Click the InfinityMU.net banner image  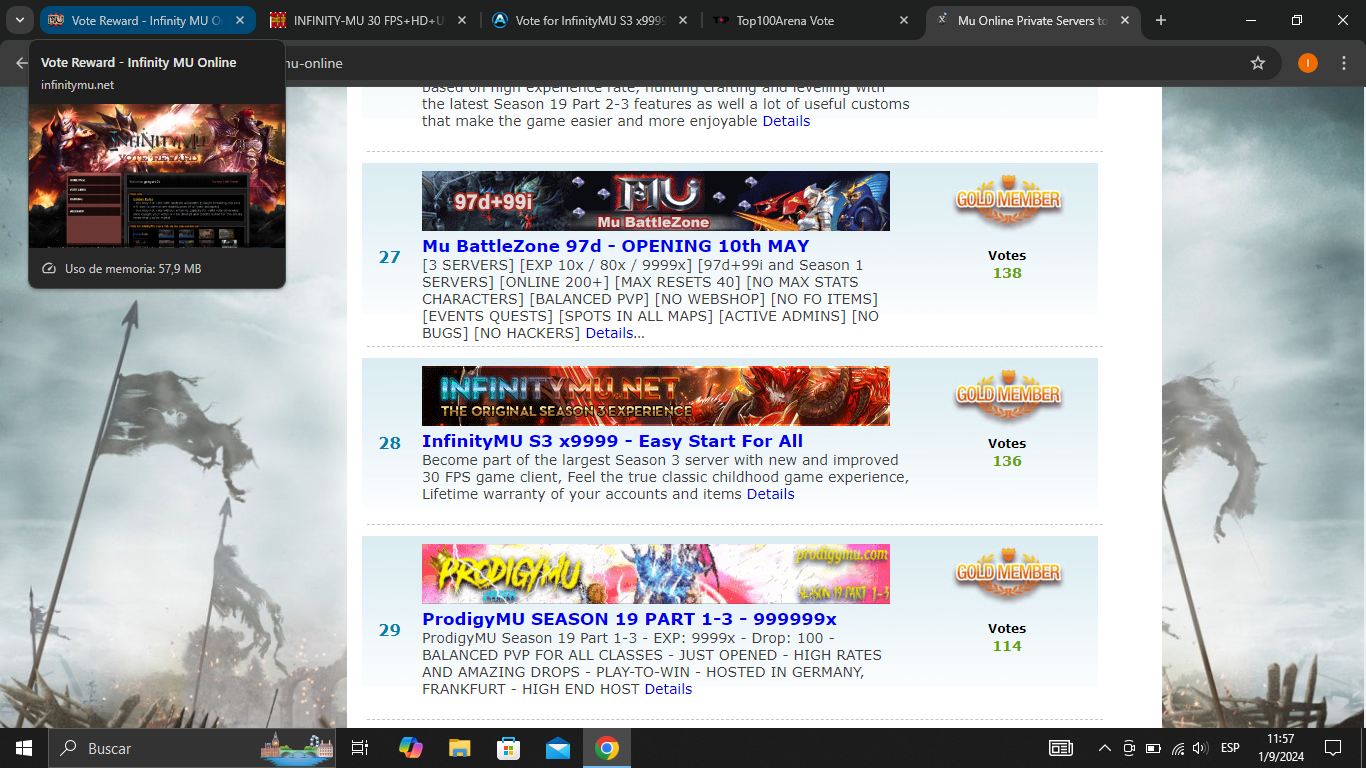point(656,396)
